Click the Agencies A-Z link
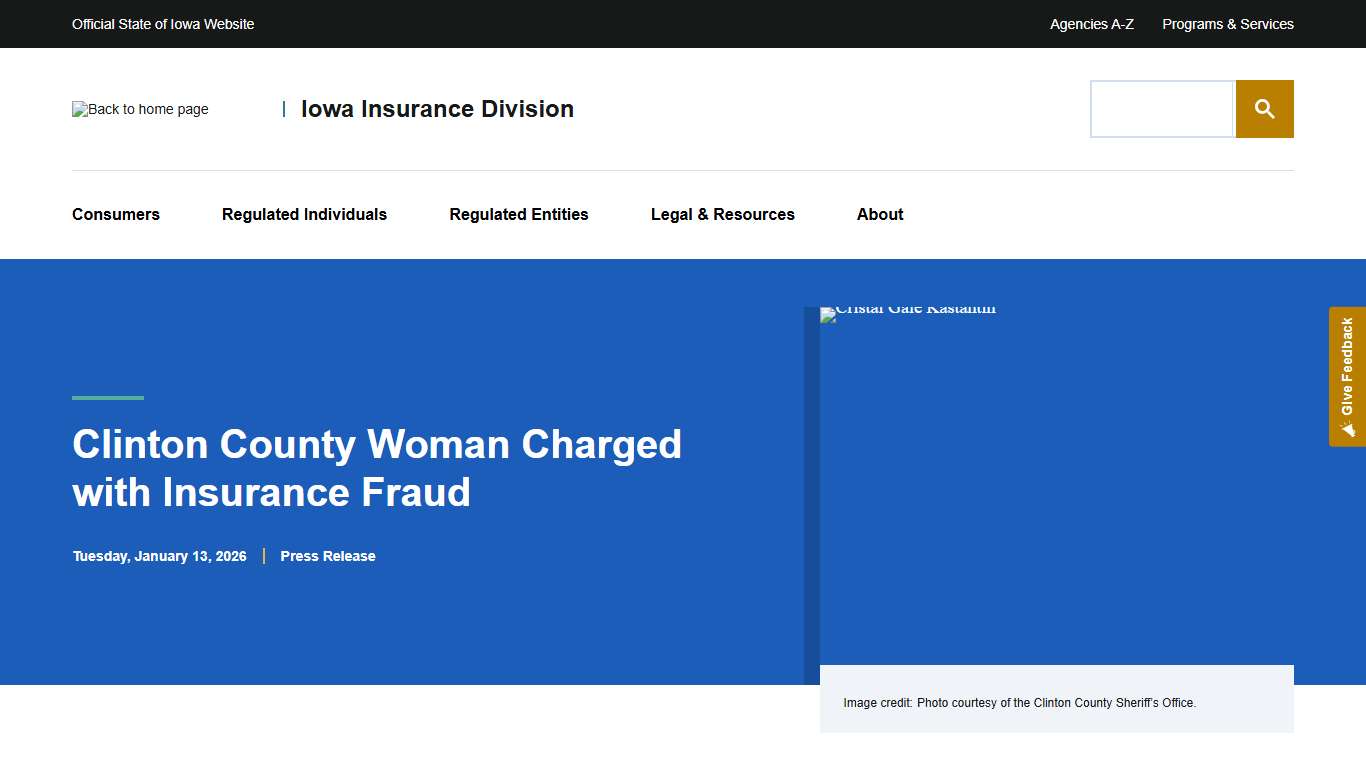This screenshot has width=1366, height=768. coord(1091,23)
